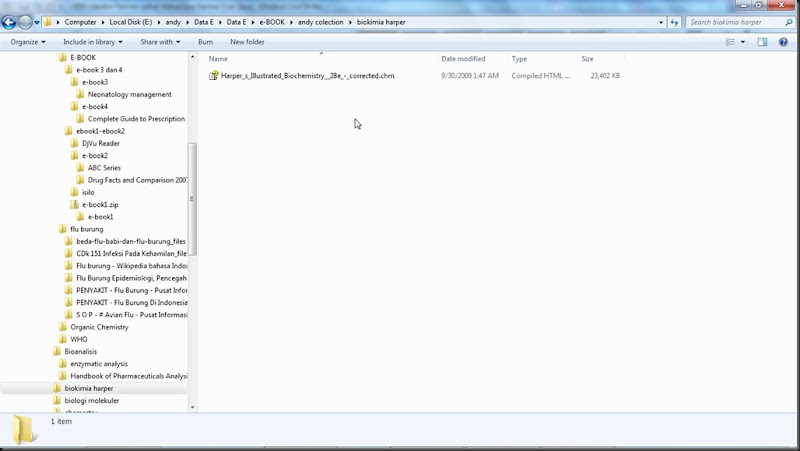Select e-book 3 dan 4 folder
The image size is (800, 451).
[99, 70]
